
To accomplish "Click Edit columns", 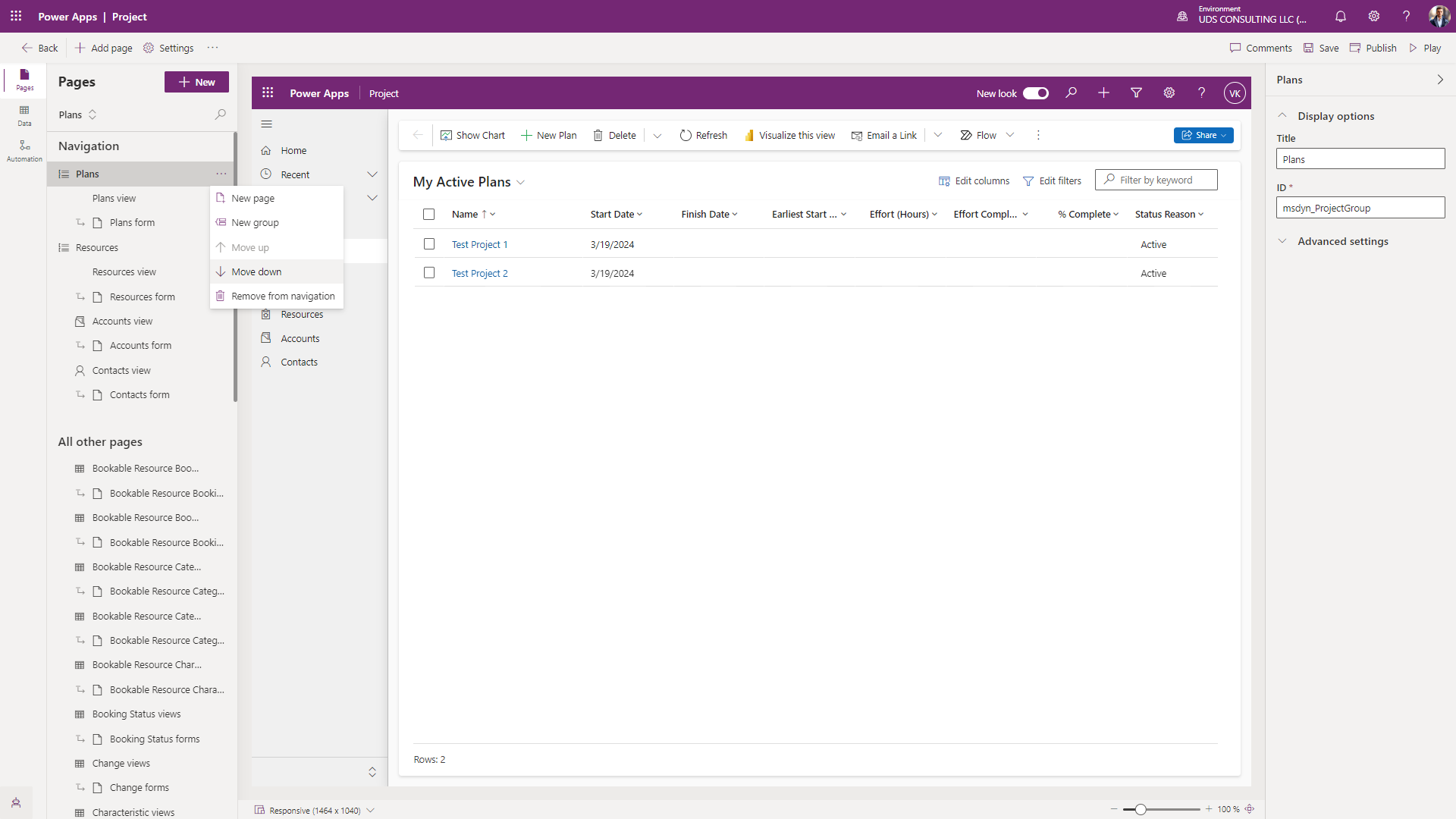I will tap(974, 180).
